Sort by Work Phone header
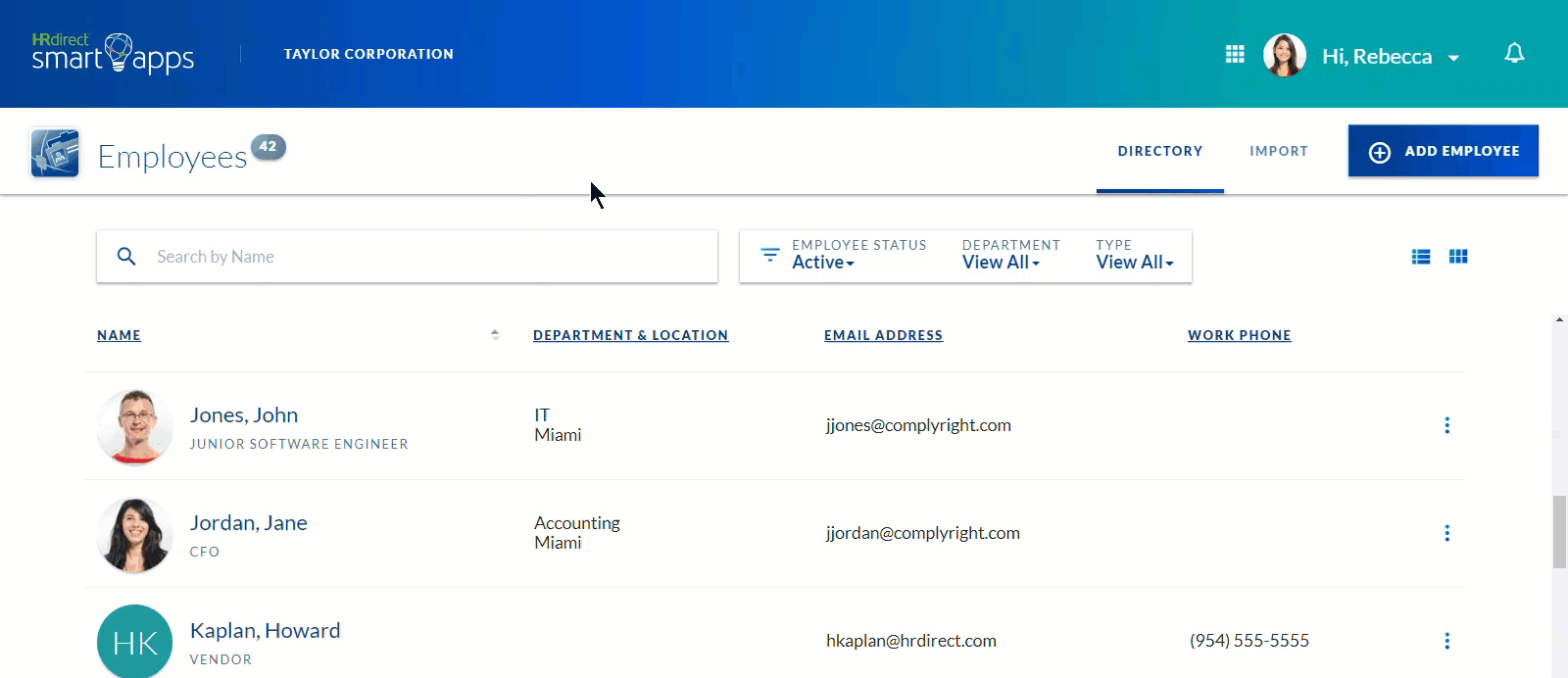The height and width of the screenshot is (678, 1568). pos(1240,335)
